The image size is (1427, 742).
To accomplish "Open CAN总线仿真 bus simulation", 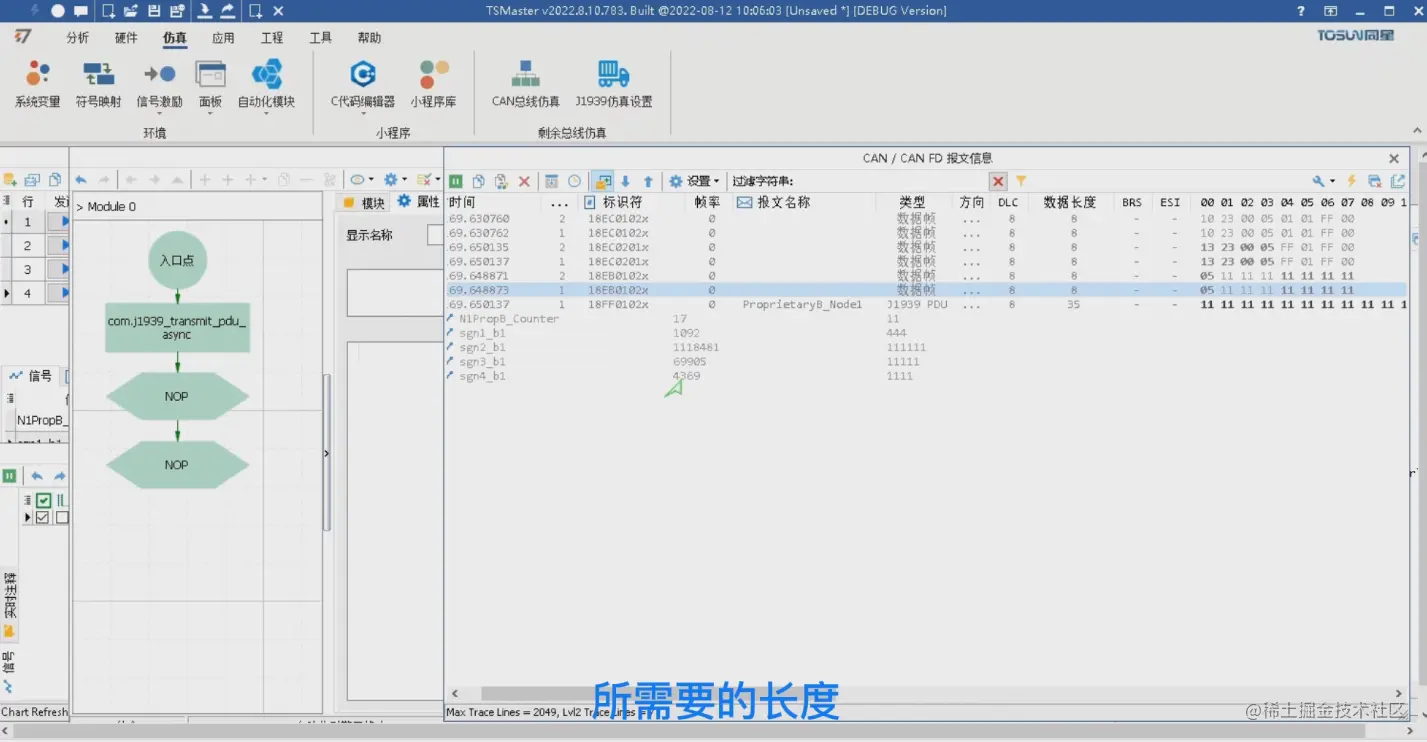I will click(525, 83).
